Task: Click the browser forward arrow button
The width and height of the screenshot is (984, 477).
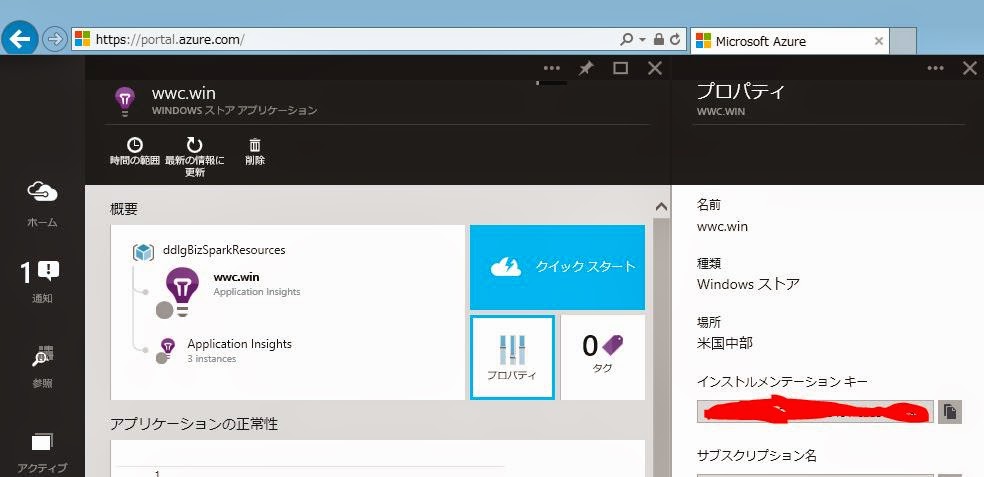Action: pyautogui.click(x=55, y=40)
